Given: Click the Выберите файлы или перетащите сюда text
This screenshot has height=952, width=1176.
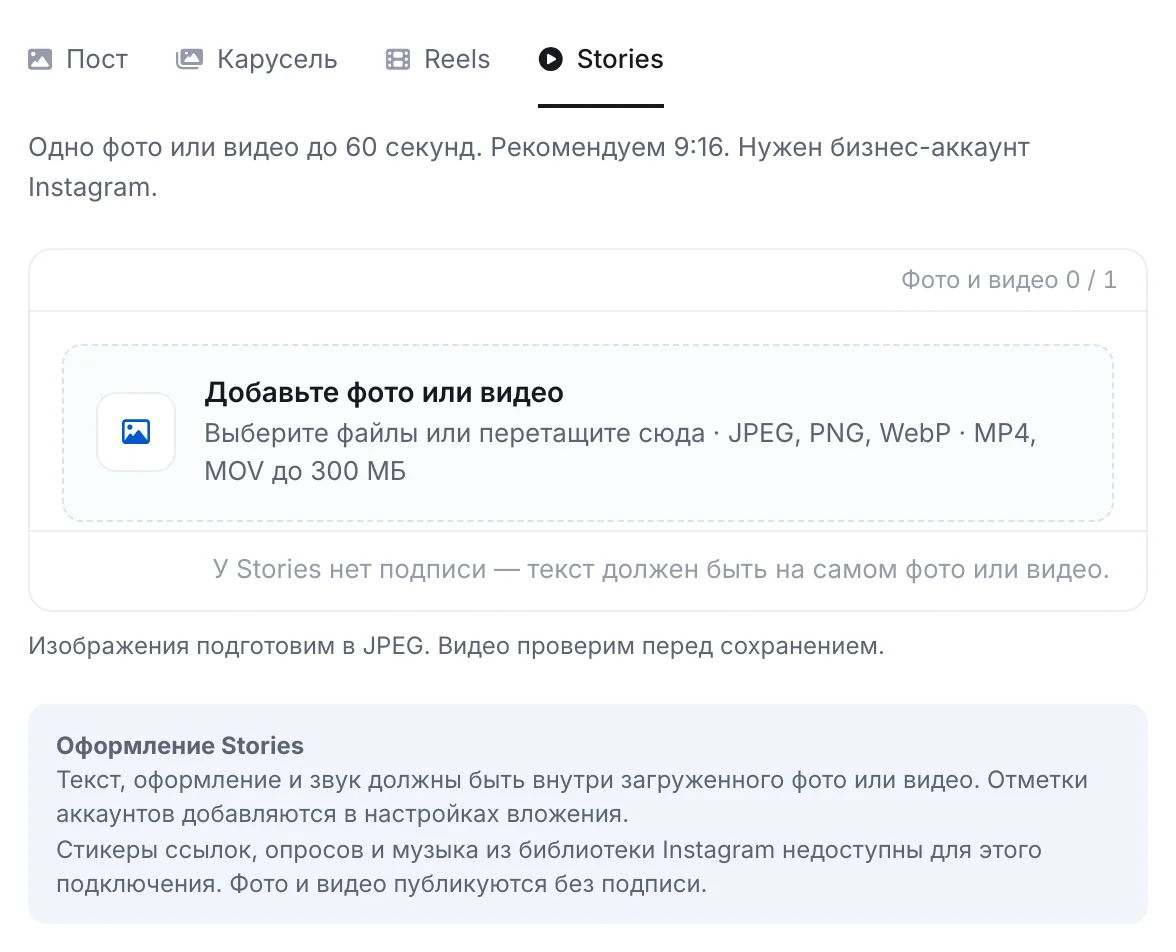Looking at the screenshot, I should coord(454,433).
